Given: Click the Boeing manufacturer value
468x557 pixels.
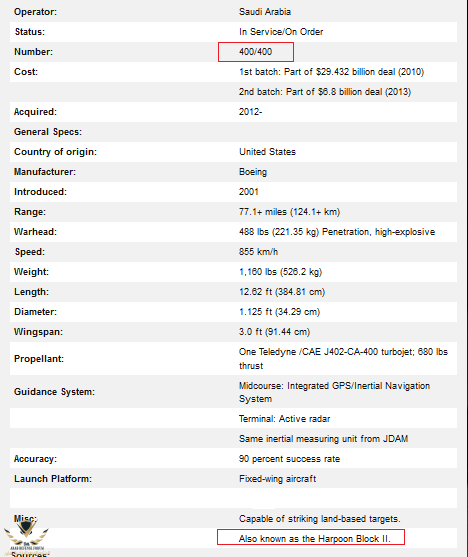Looking at the screenshot, I should click(x=253, y=172).
